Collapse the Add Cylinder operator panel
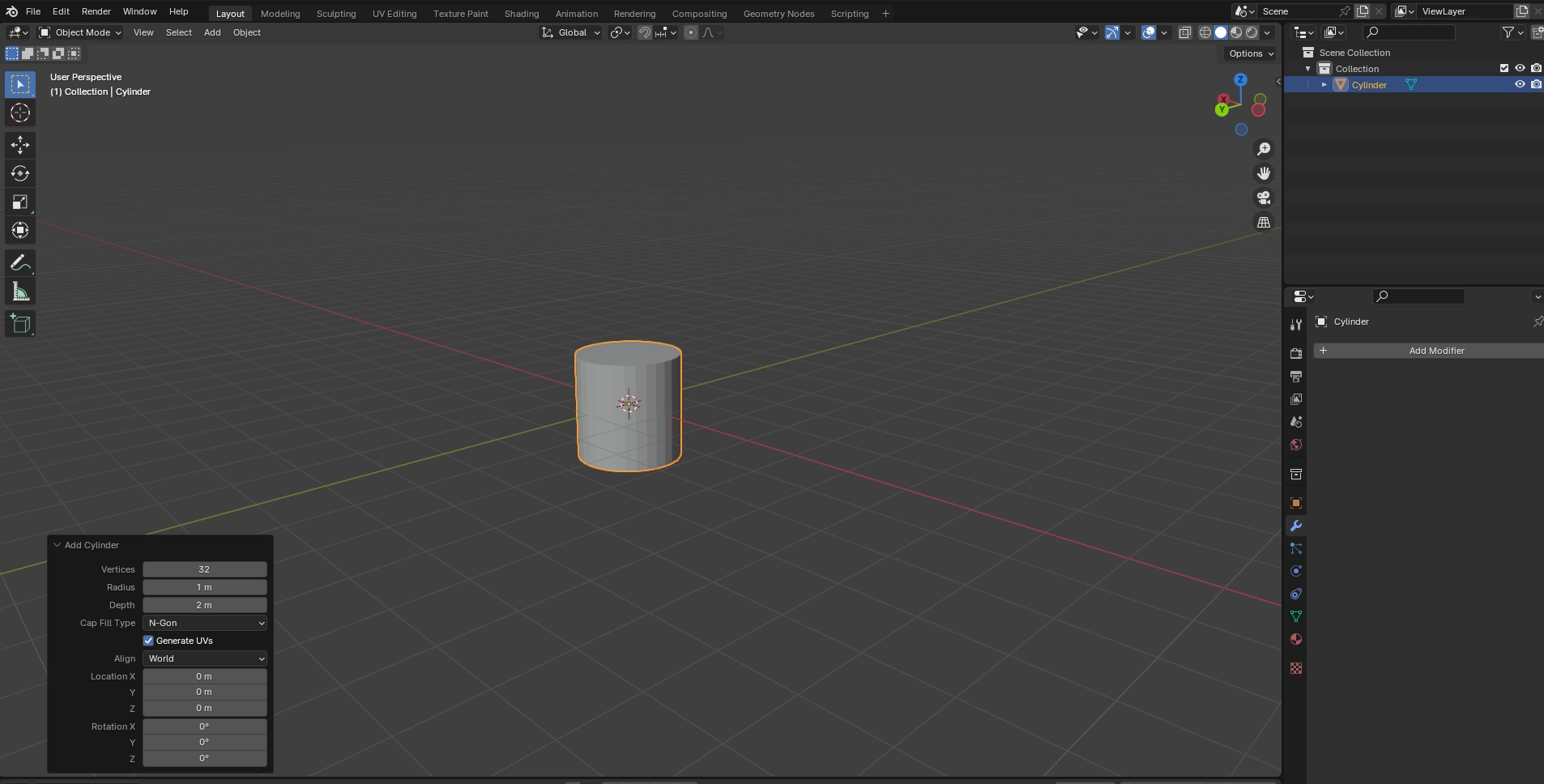 pyautogui.click(x=57, y=544)
